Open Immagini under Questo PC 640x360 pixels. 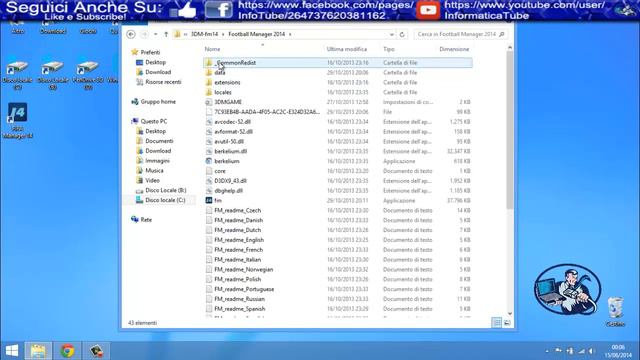(x=157, y=161)
